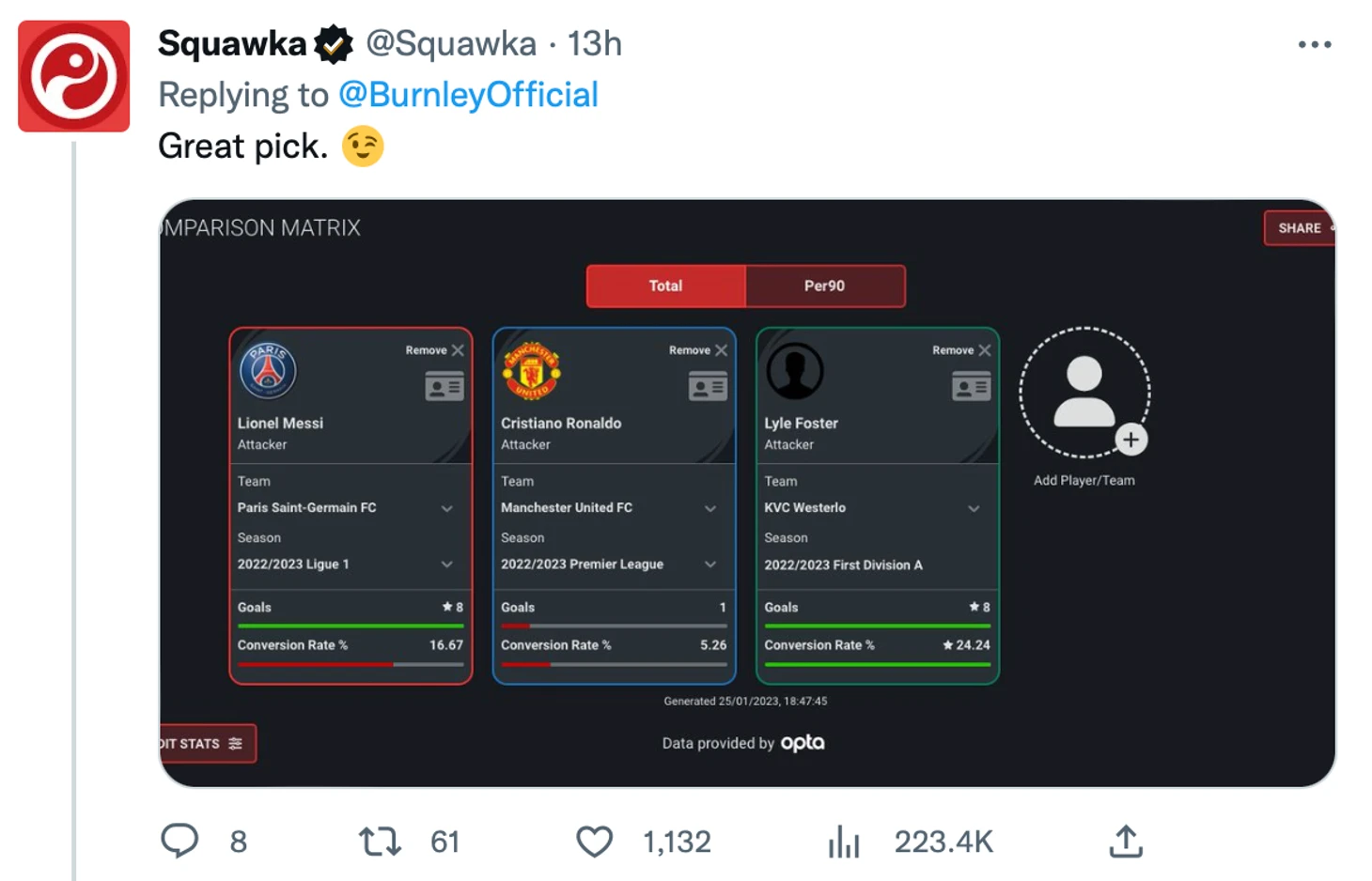
Task: Expand the Manchester United FC team dropdown
Action: click(x=609, y=508)
